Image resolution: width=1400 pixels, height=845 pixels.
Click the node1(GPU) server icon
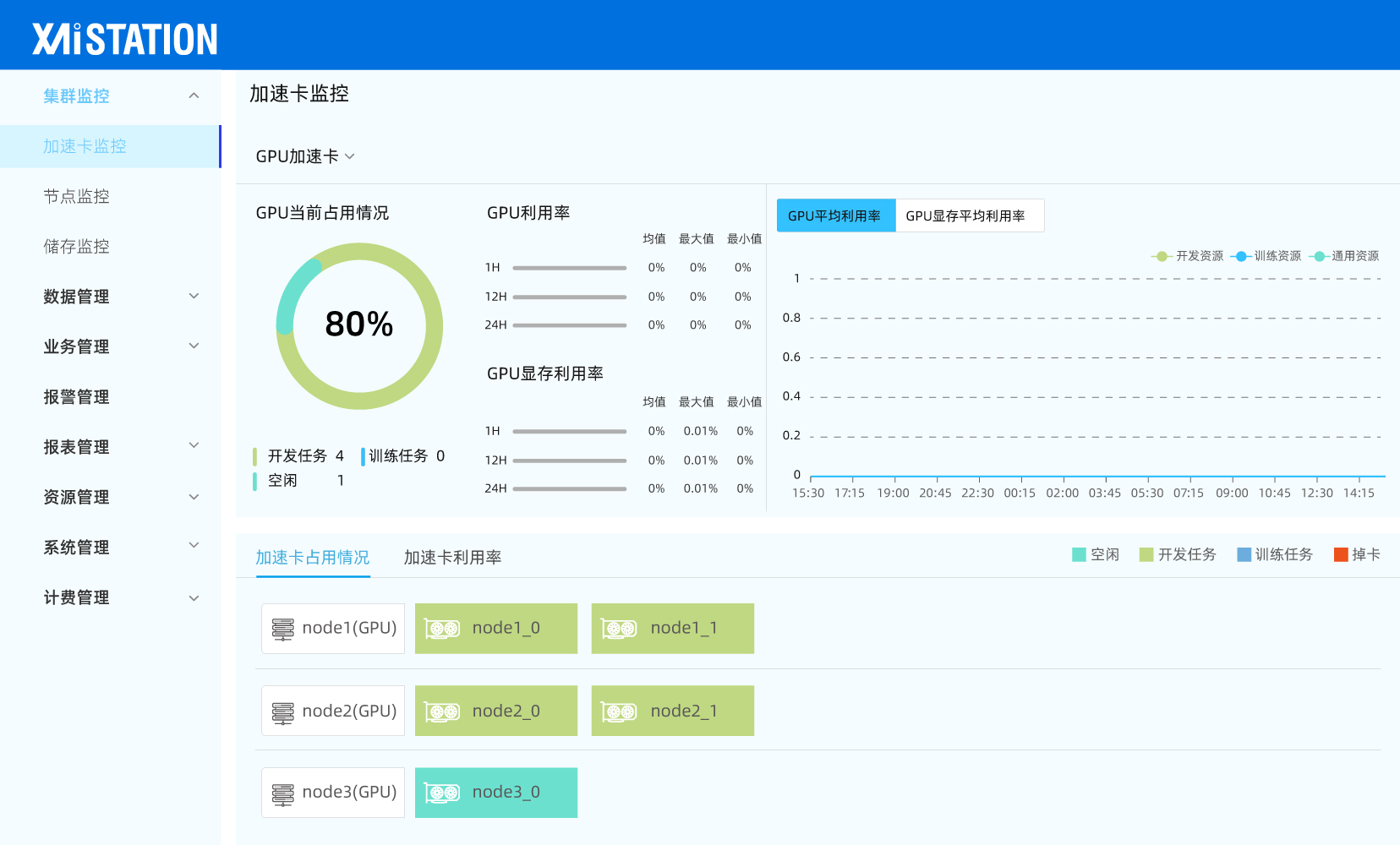(x=282, y=629)
